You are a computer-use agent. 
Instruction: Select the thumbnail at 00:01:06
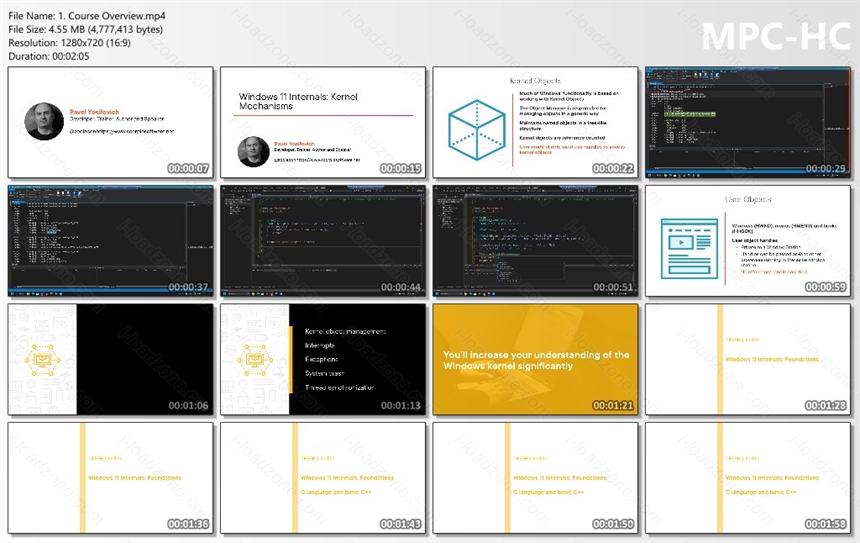click(111, 359)
